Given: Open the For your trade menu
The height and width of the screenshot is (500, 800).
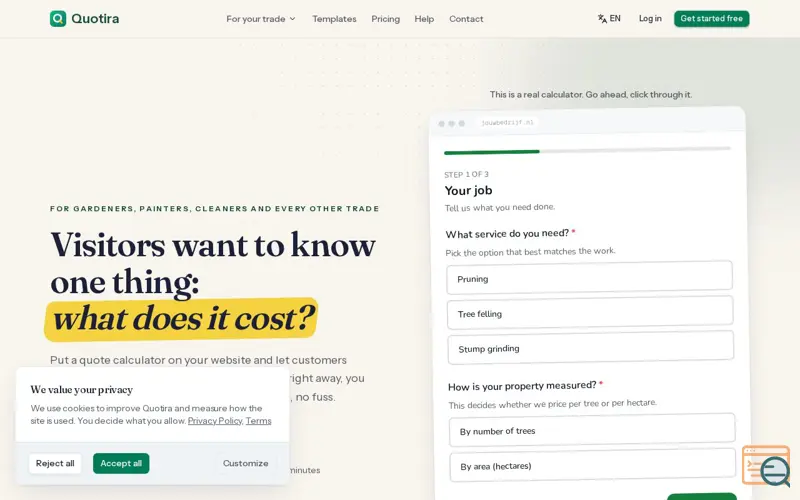Looking at the screenshot, I should (x=261, y=19).
